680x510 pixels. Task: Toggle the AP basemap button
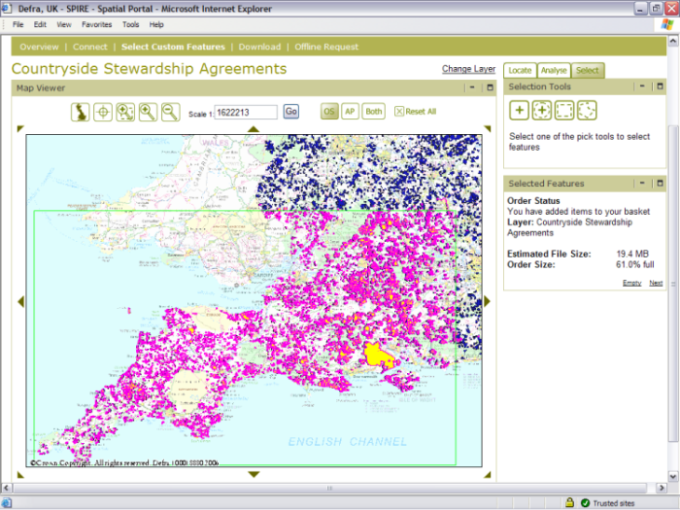(350, 112)
